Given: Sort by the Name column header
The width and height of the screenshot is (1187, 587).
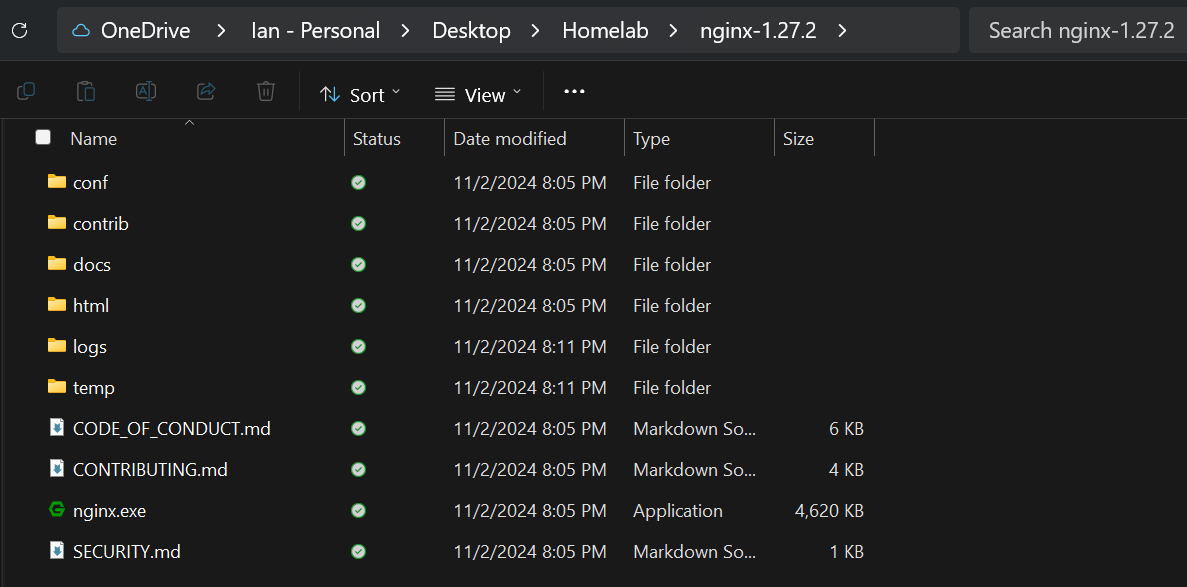Looking at the screenshot, I should 94,139.
